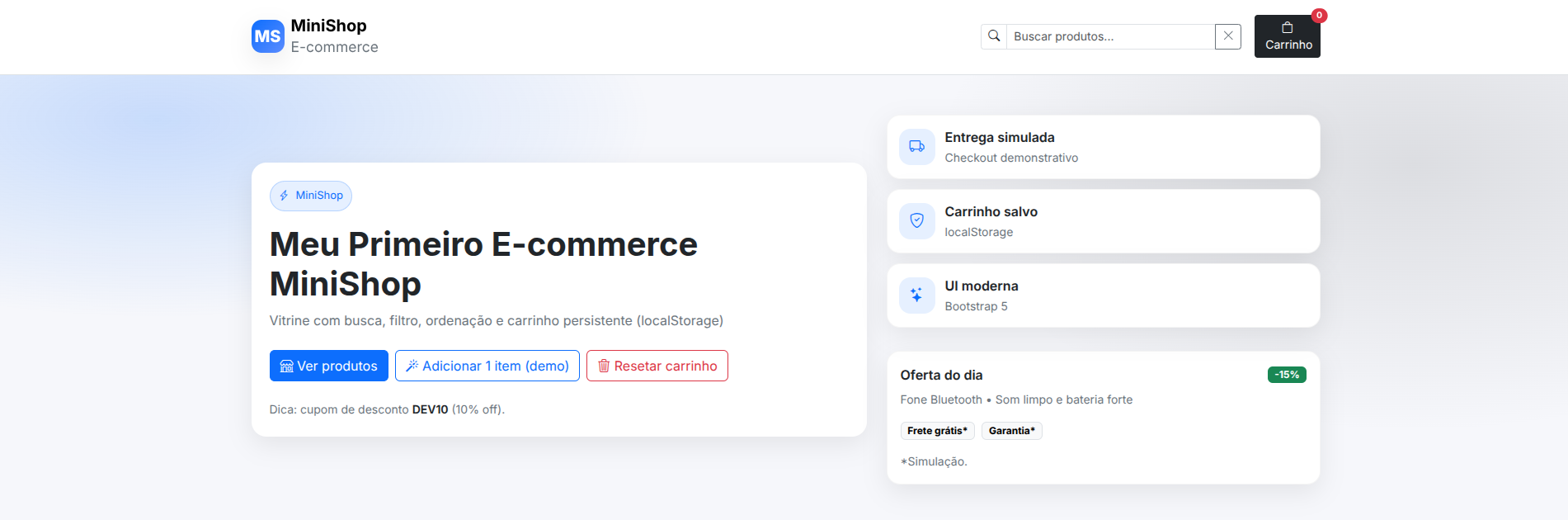Click the Meu Primeiro E-commerce MiniShop heading
This screenshot has width=1568, height=520.
(483, 264)
